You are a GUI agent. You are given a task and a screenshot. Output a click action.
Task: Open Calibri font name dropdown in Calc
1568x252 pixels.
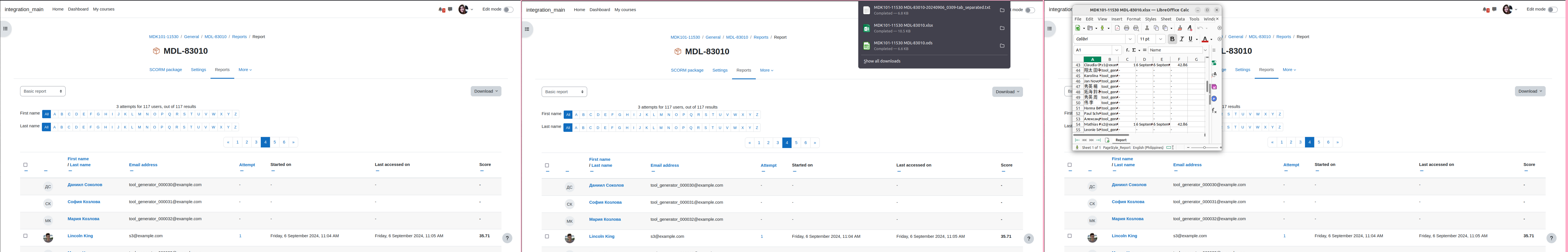(1130, 39)
